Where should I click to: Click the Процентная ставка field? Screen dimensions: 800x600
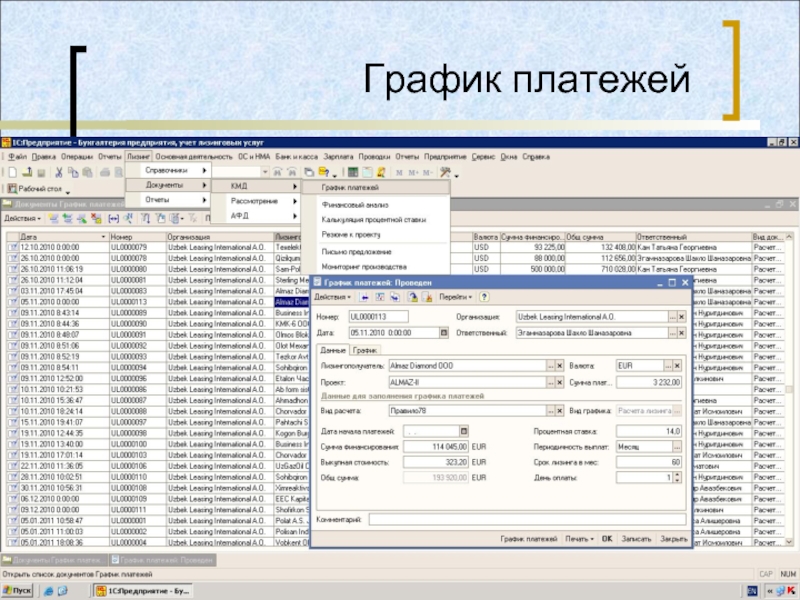pyautogui.click(x=648, y=431)
